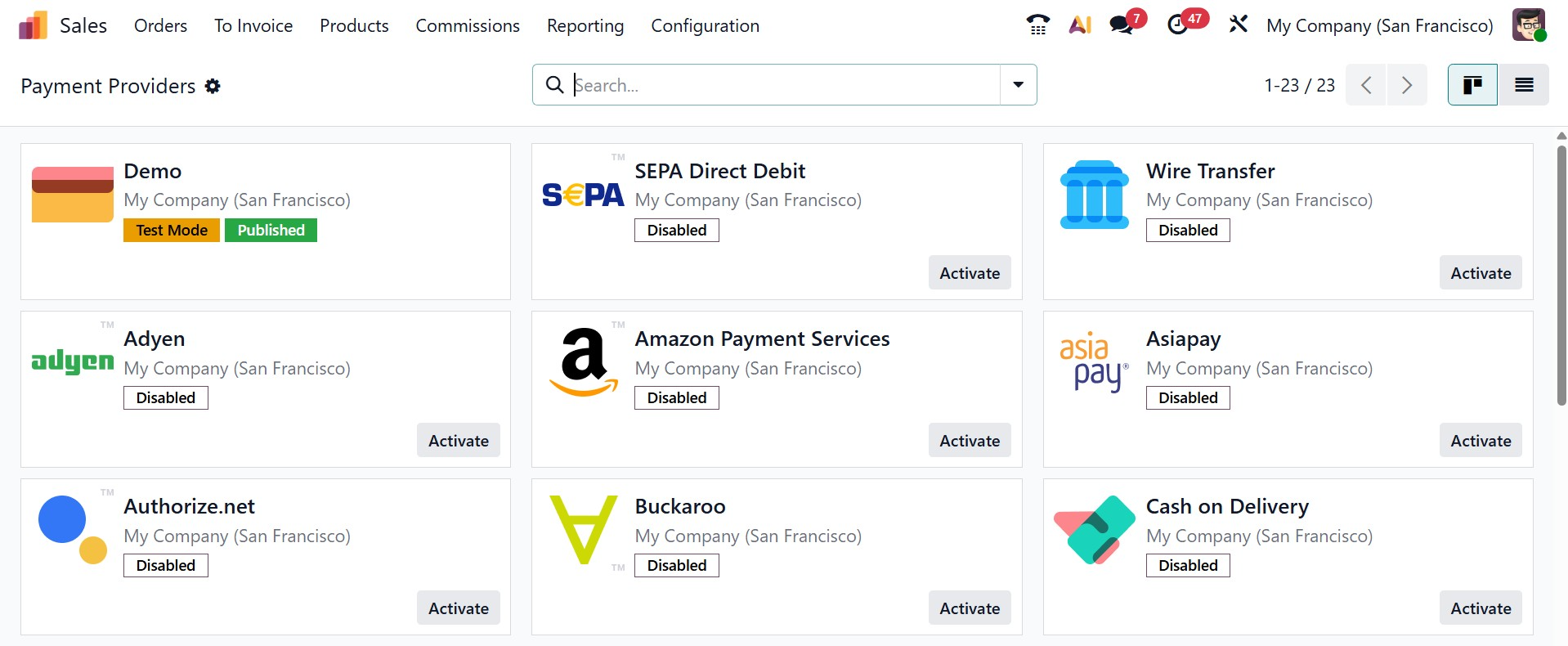Open the Reporting menu

(585, 26)
